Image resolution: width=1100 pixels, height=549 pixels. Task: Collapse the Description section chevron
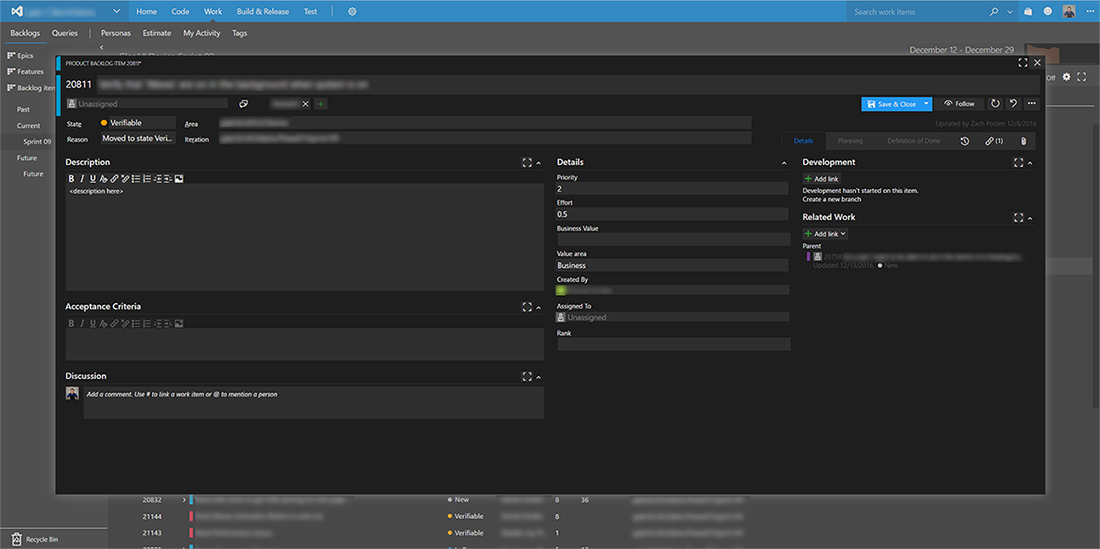538,163
